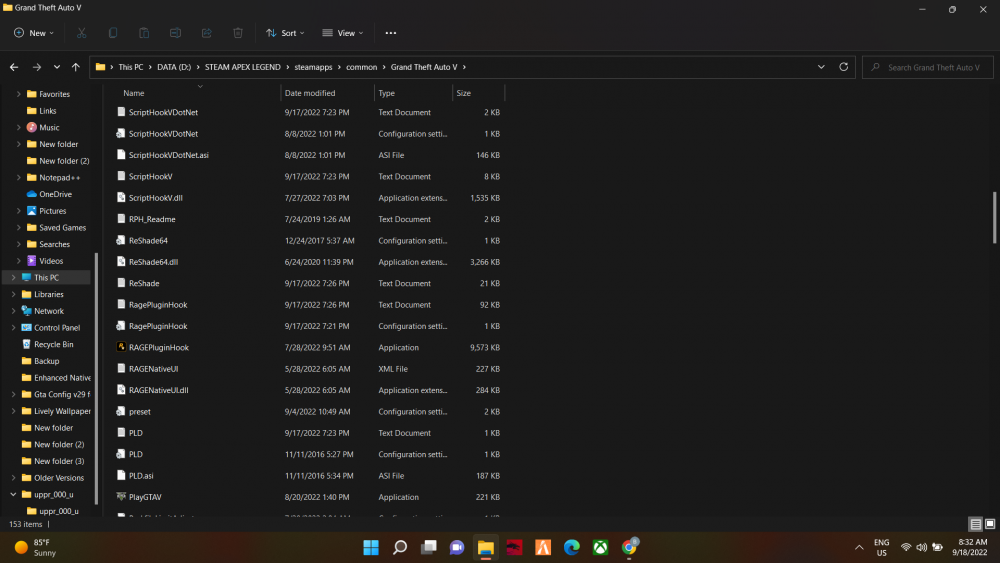Expand the Libraries tree node
Screen dimensions: 1000x563
coord(13,295)
